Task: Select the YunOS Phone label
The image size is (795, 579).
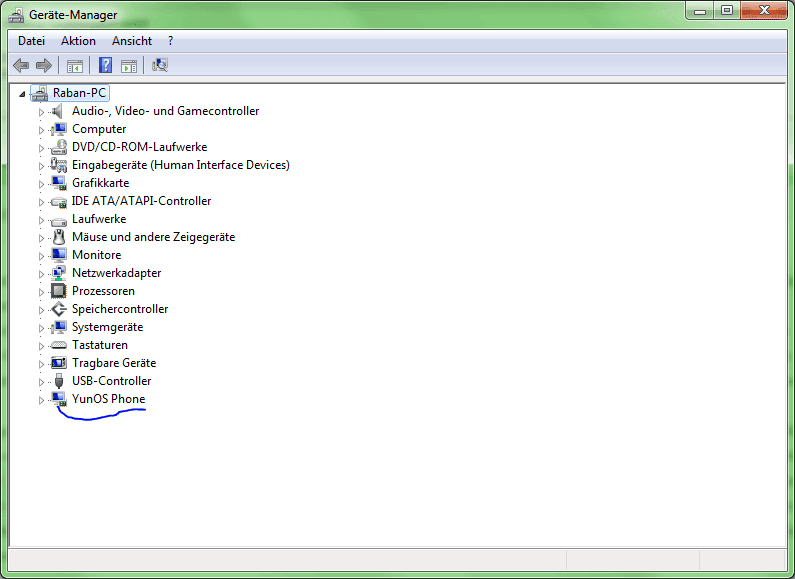Action: click(109, 399)
